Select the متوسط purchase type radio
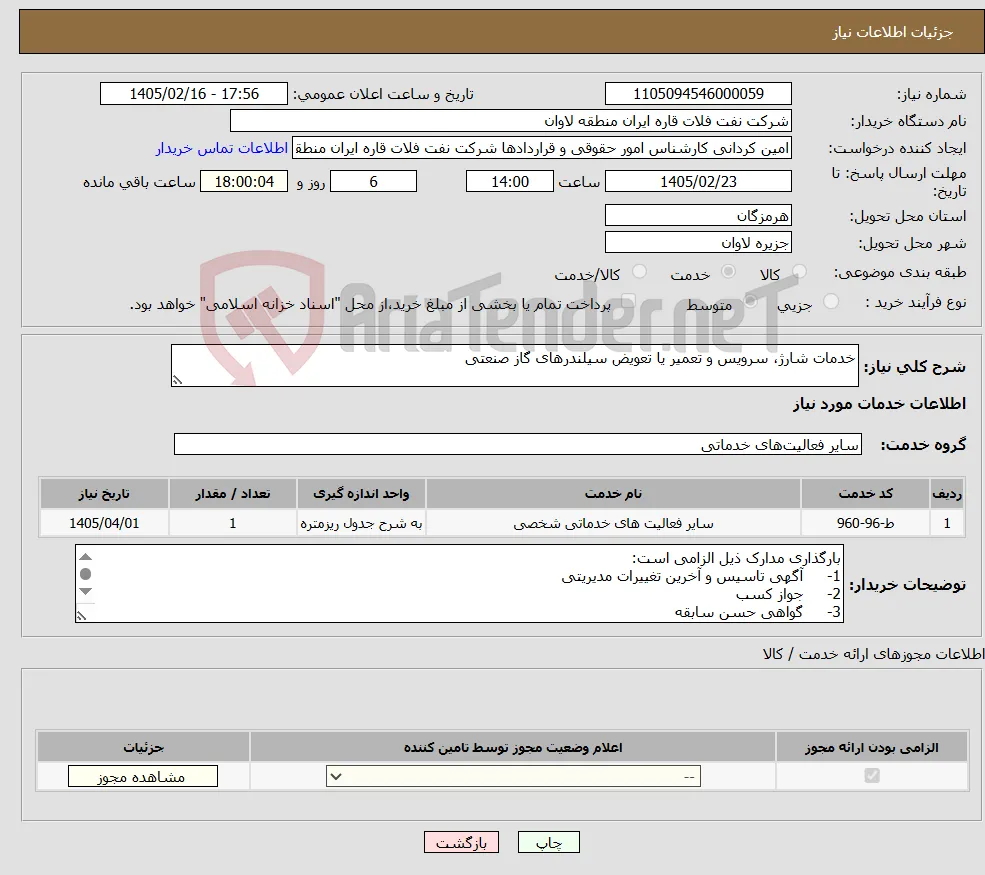The image size is (985, 875). click(751, 302)
